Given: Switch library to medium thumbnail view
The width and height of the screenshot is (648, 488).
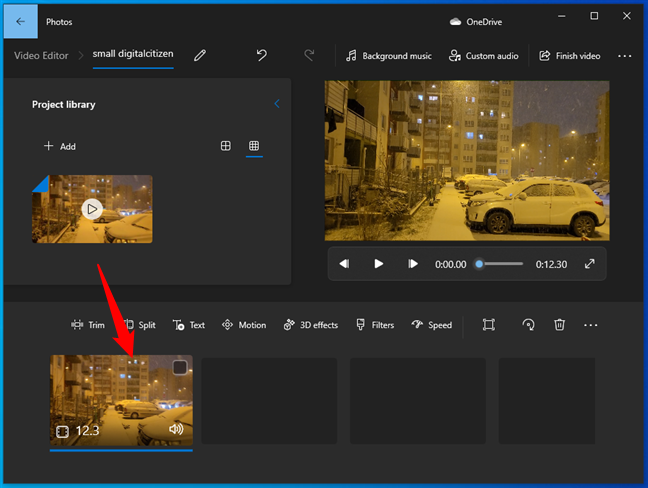Looking at the screenshot, I should coord(226,146).
